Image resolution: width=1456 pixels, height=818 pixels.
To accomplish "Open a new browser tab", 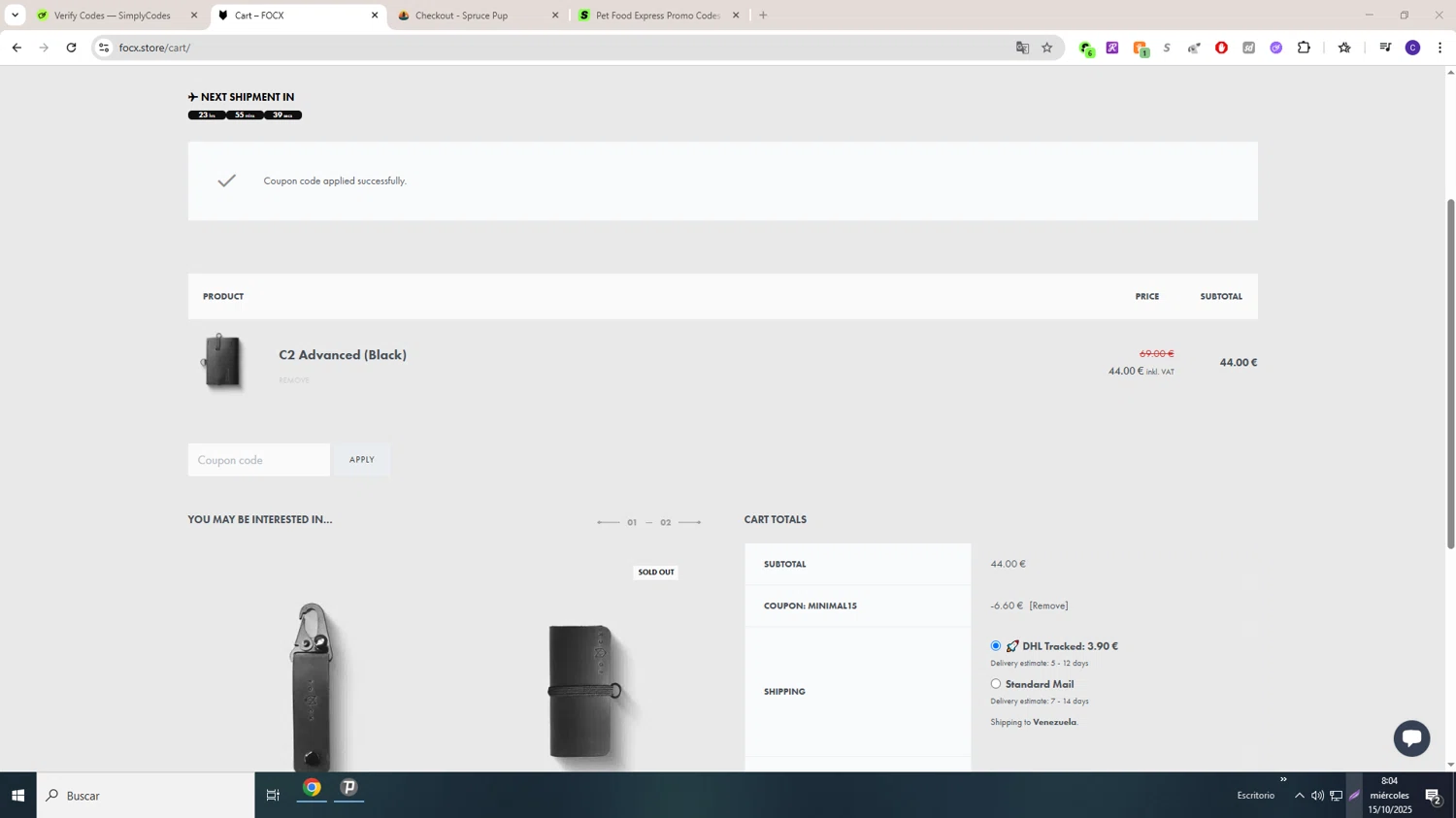I will point(763,16).
